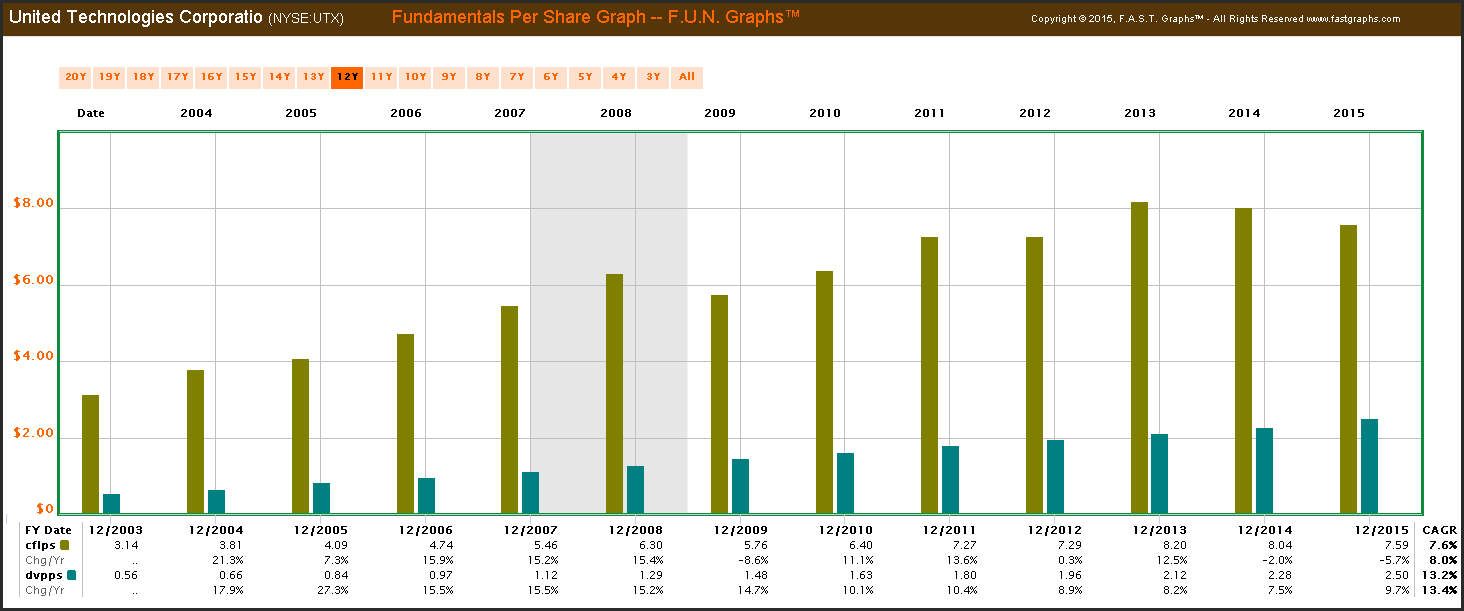Open the www.fastgraphs.com link

click(1352, 19)
